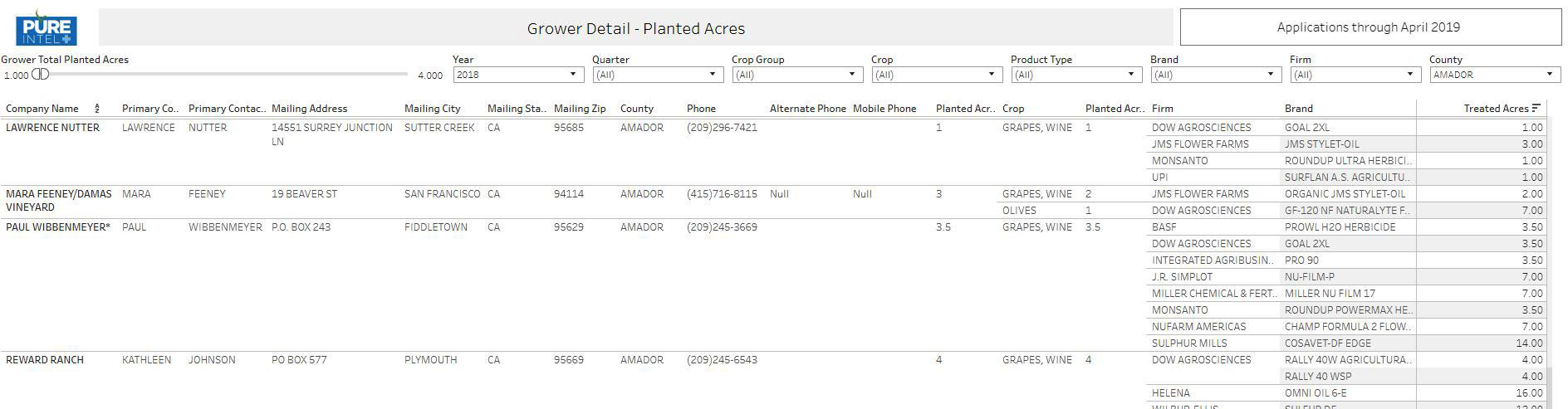The height and width of the screenshot is (409, 1568).
Task: Click the Pure Intel logo
Action: pos(47,27)
